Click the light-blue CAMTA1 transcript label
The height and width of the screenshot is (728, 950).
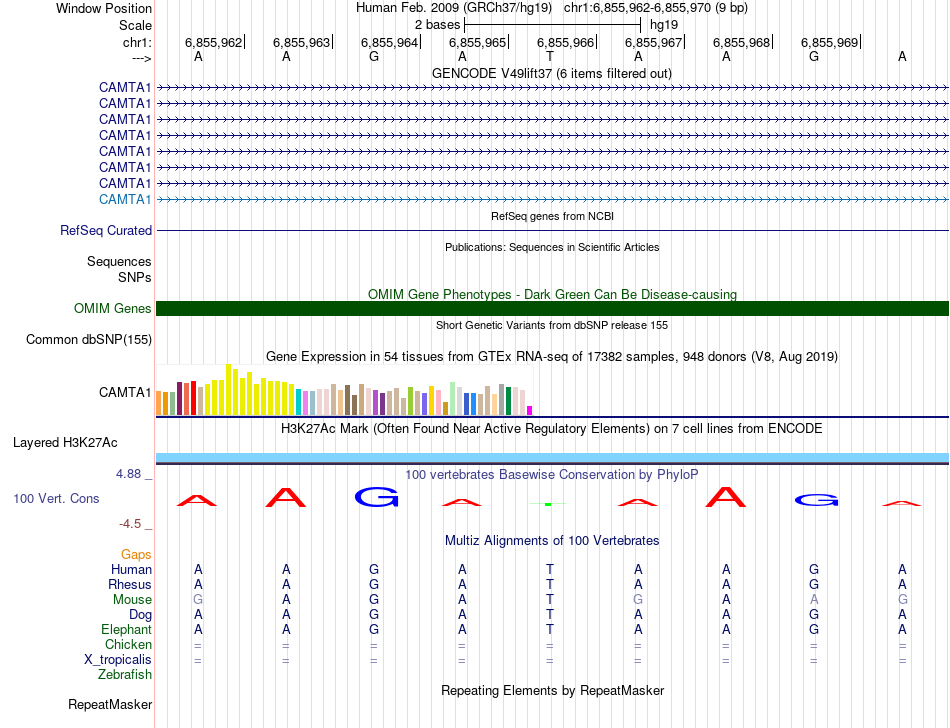click(x=125, y=199)
